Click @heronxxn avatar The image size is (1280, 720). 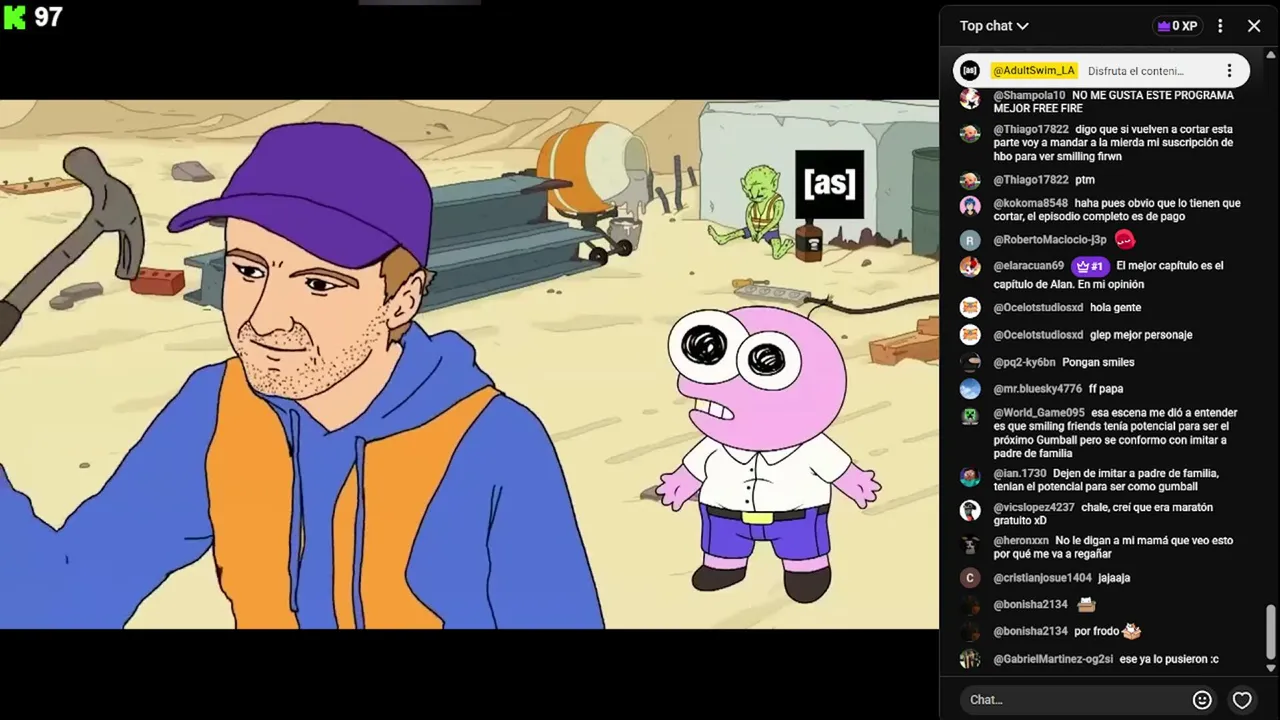(970, 545)
